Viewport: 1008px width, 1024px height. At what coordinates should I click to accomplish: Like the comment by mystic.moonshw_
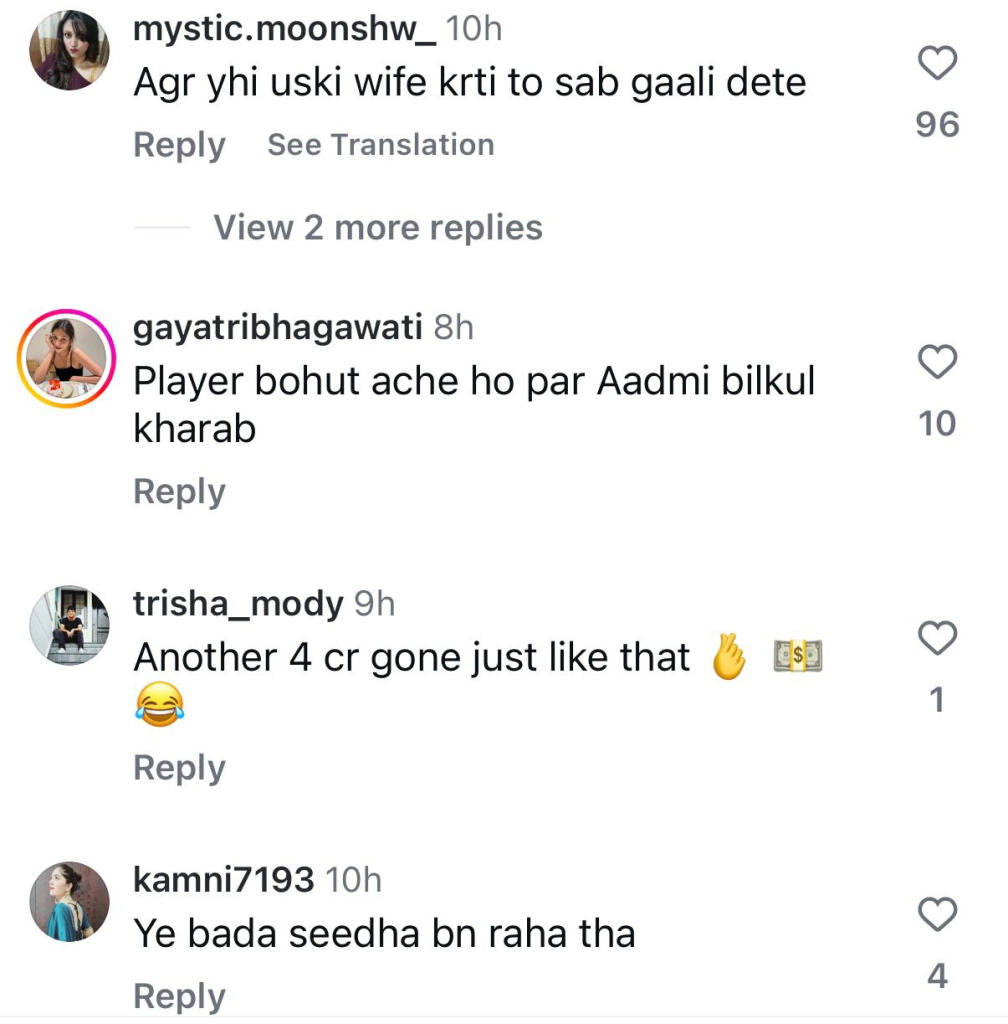(937, 65)
